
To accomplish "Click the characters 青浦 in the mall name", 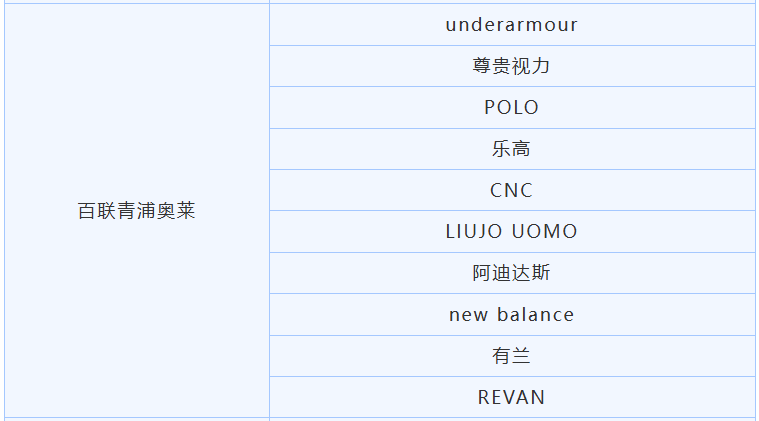I will 137,212.
